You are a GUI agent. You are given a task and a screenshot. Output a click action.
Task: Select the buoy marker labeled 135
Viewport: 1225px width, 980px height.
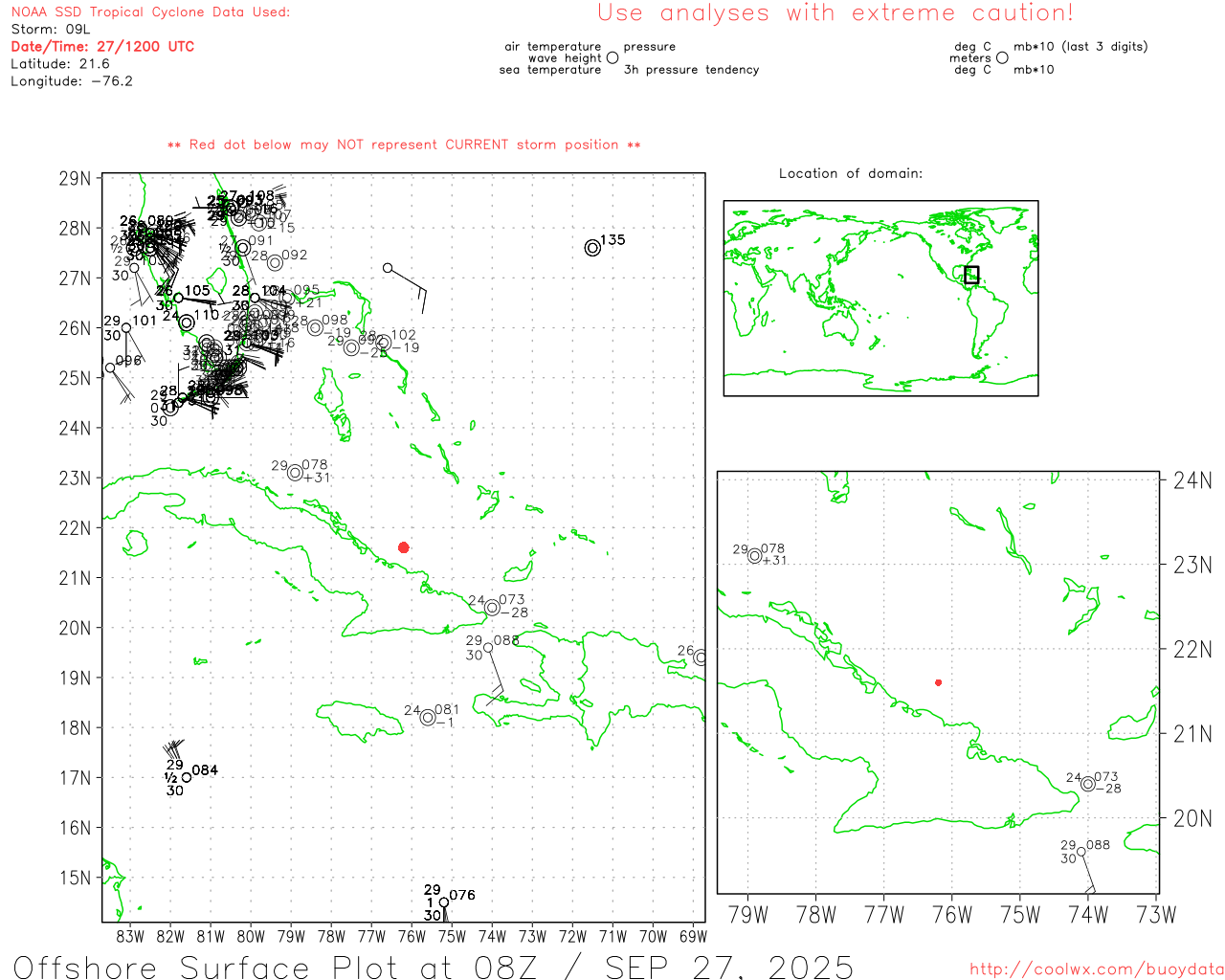[592, 248]
